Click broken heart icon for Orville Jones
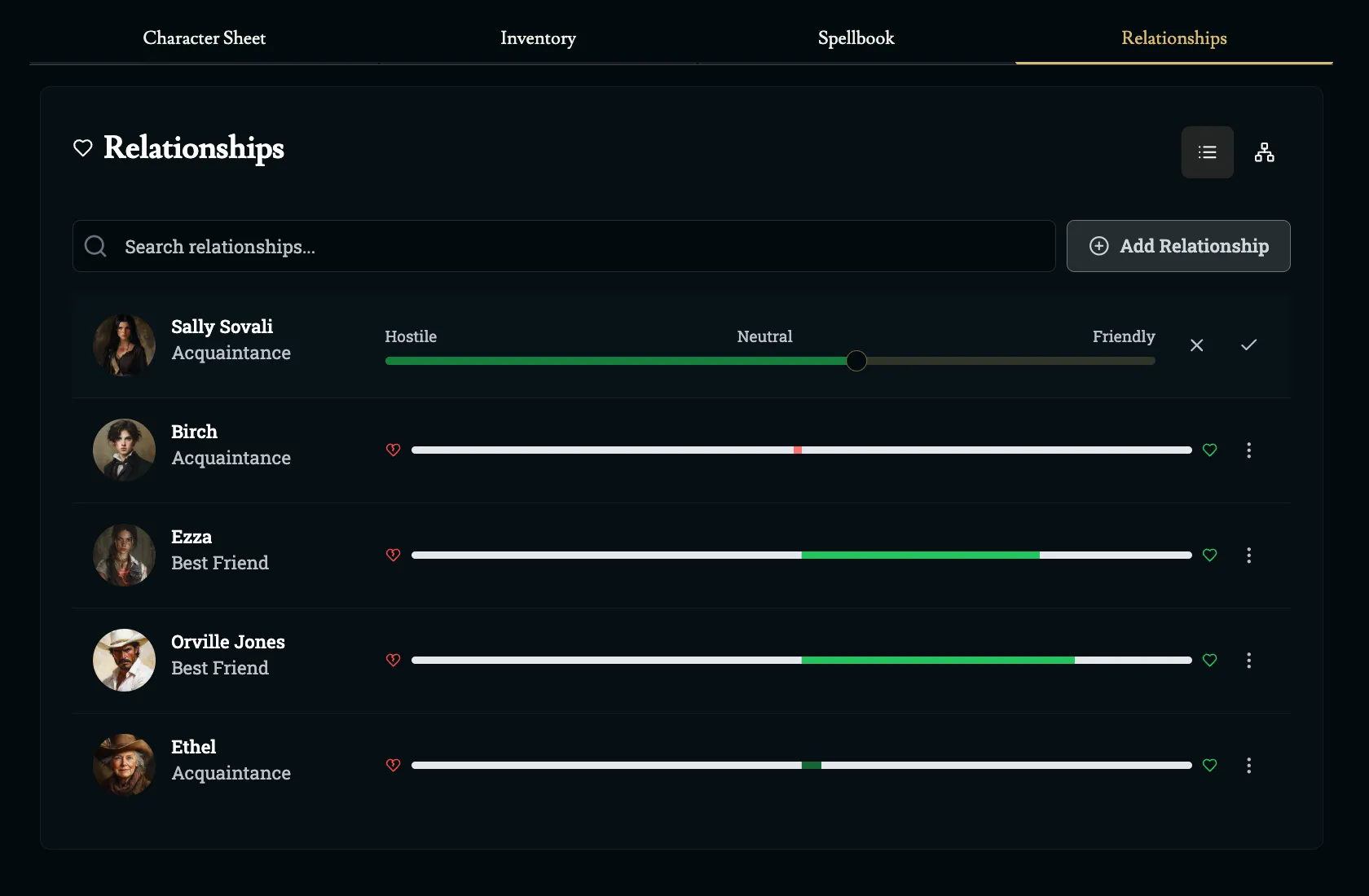The height and width of the screenshot is (896, 1369). pos(393,661)
